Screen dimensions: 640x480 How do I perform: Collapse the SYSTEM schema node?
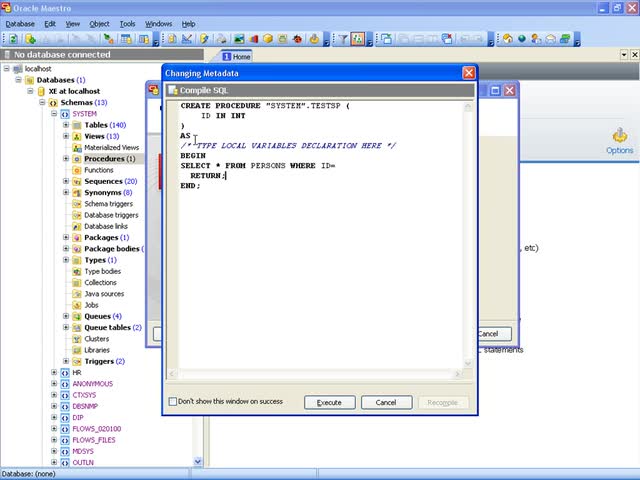[54, 113]
